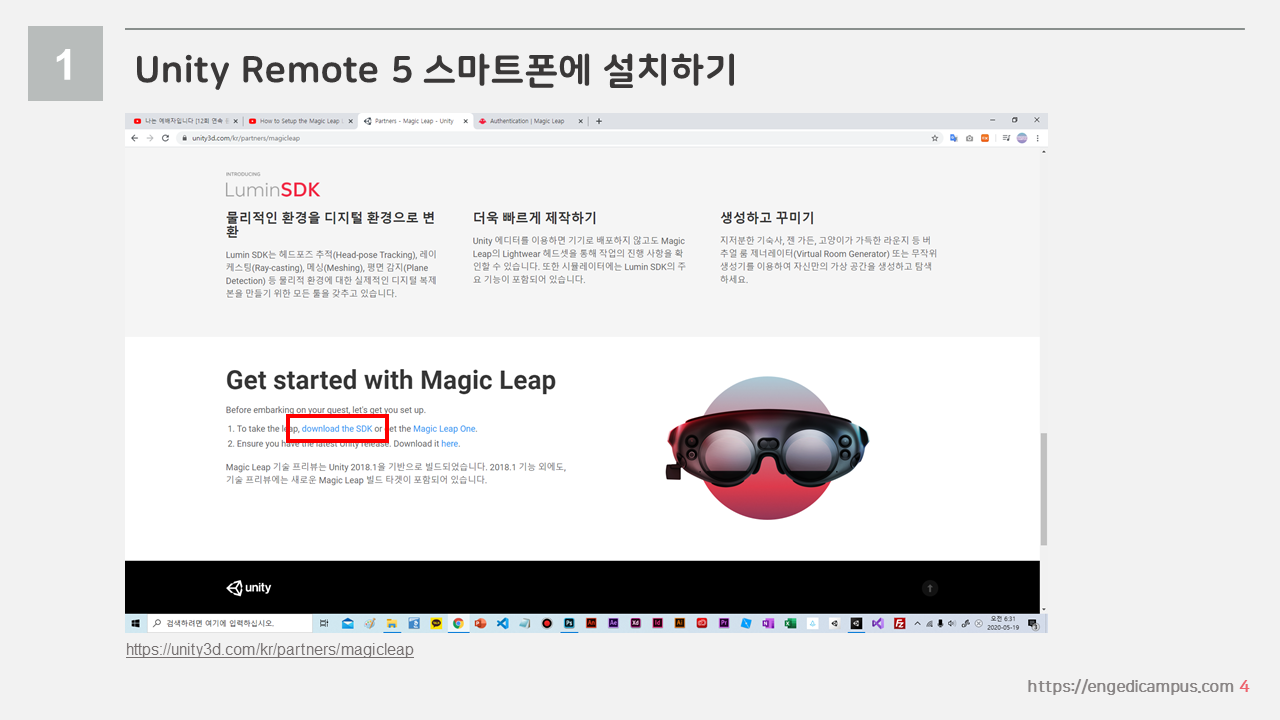Click the Google Translate extension icon

954,138
